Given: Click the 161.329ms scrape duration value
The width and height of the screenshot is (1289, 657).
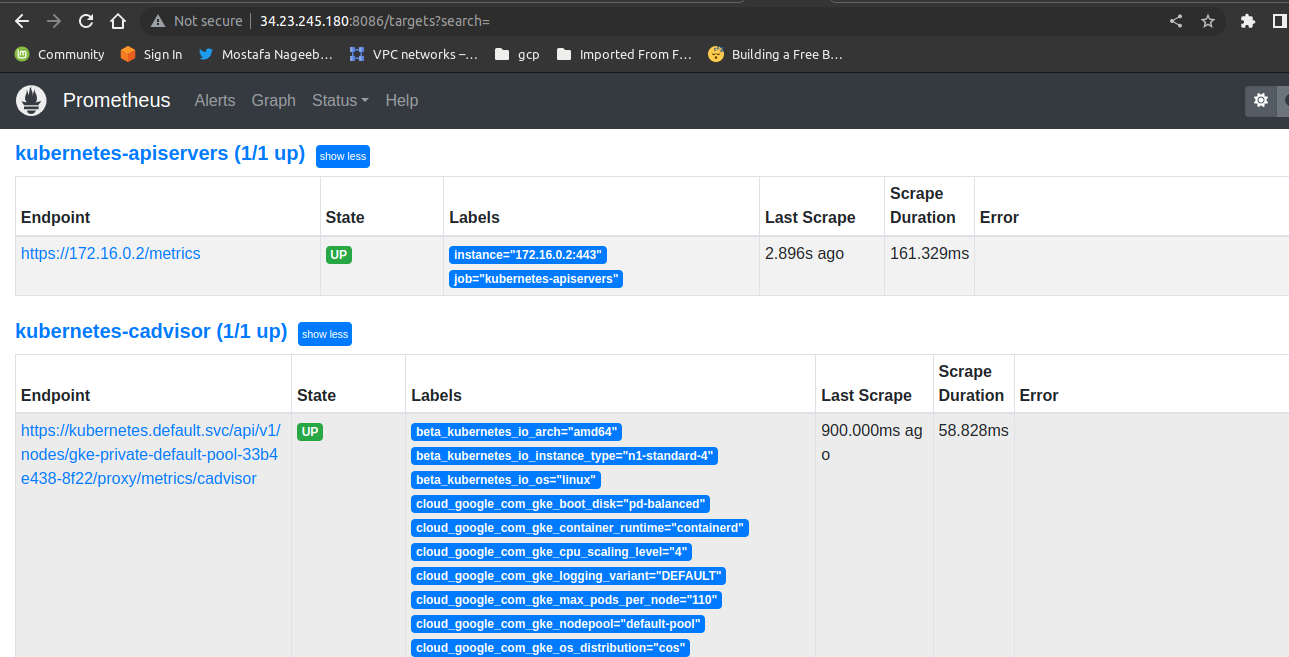Looking at the screenshot, I should coord(929,254).
